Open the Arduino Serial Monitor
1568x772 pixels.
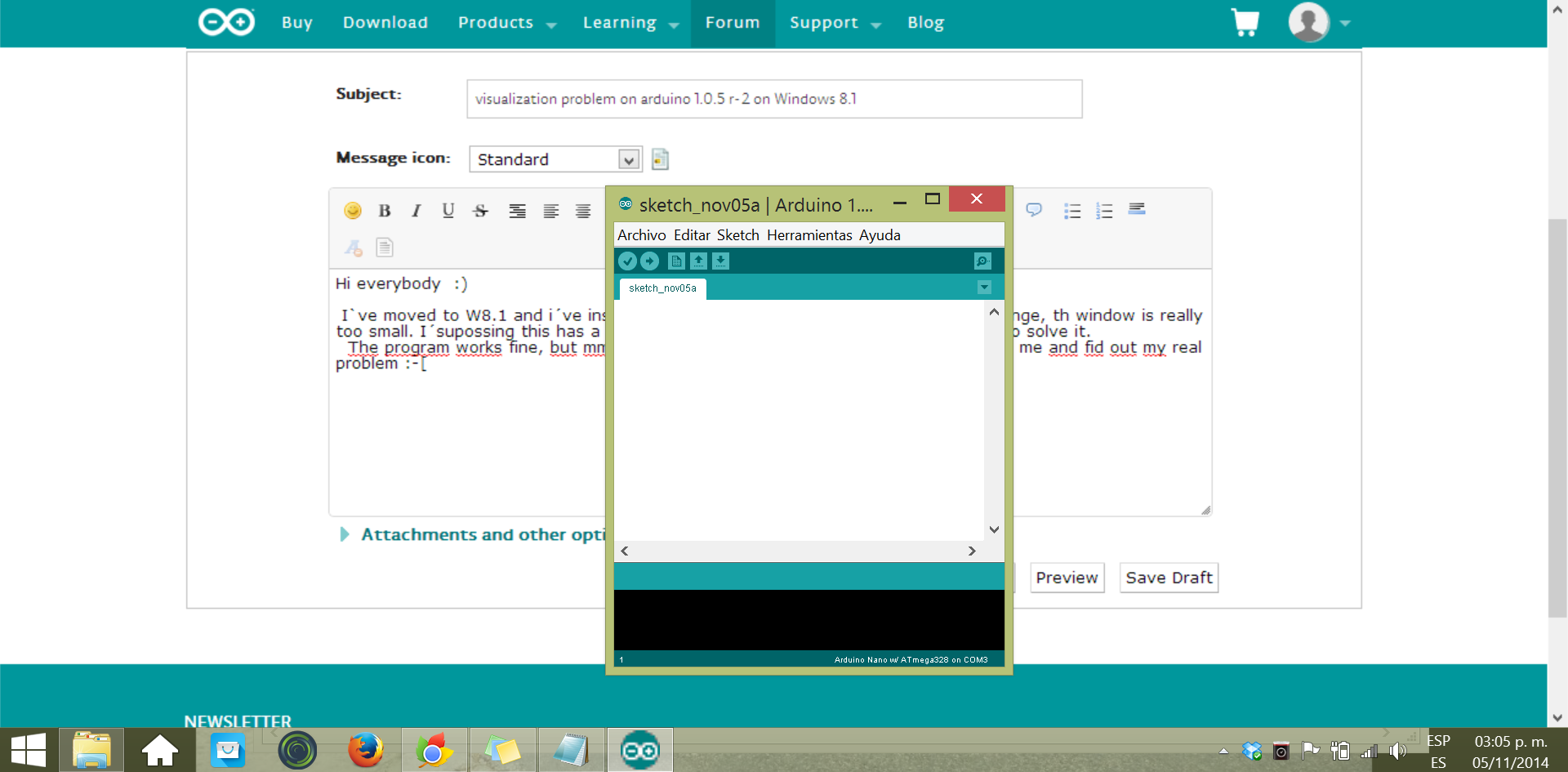pos(982,261)
